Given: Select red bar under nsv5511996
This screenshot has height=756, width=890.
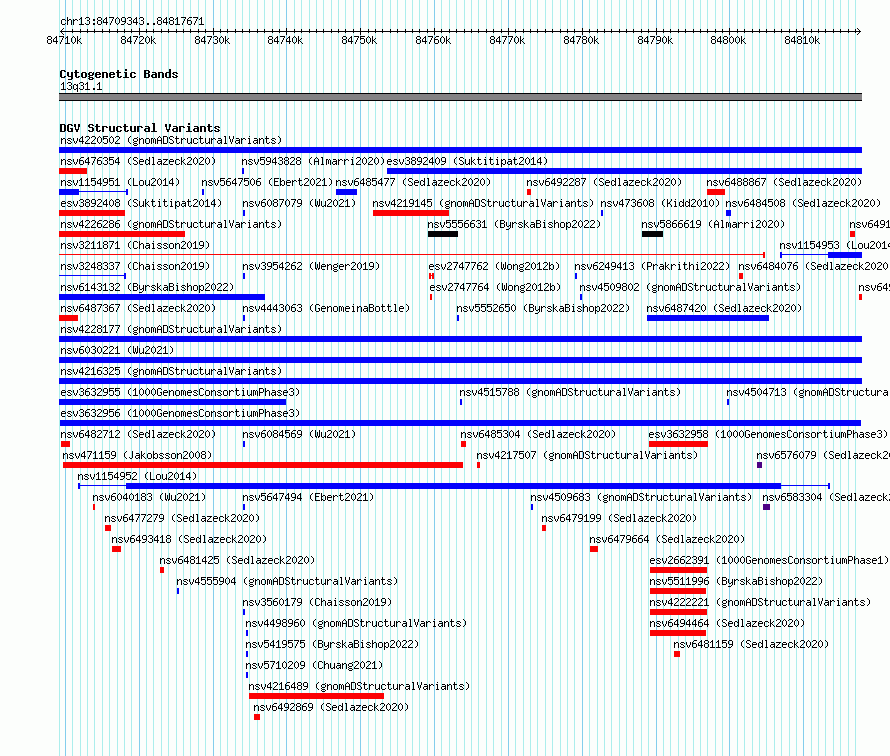Looking at the screenshot, I should click(678, 591).
